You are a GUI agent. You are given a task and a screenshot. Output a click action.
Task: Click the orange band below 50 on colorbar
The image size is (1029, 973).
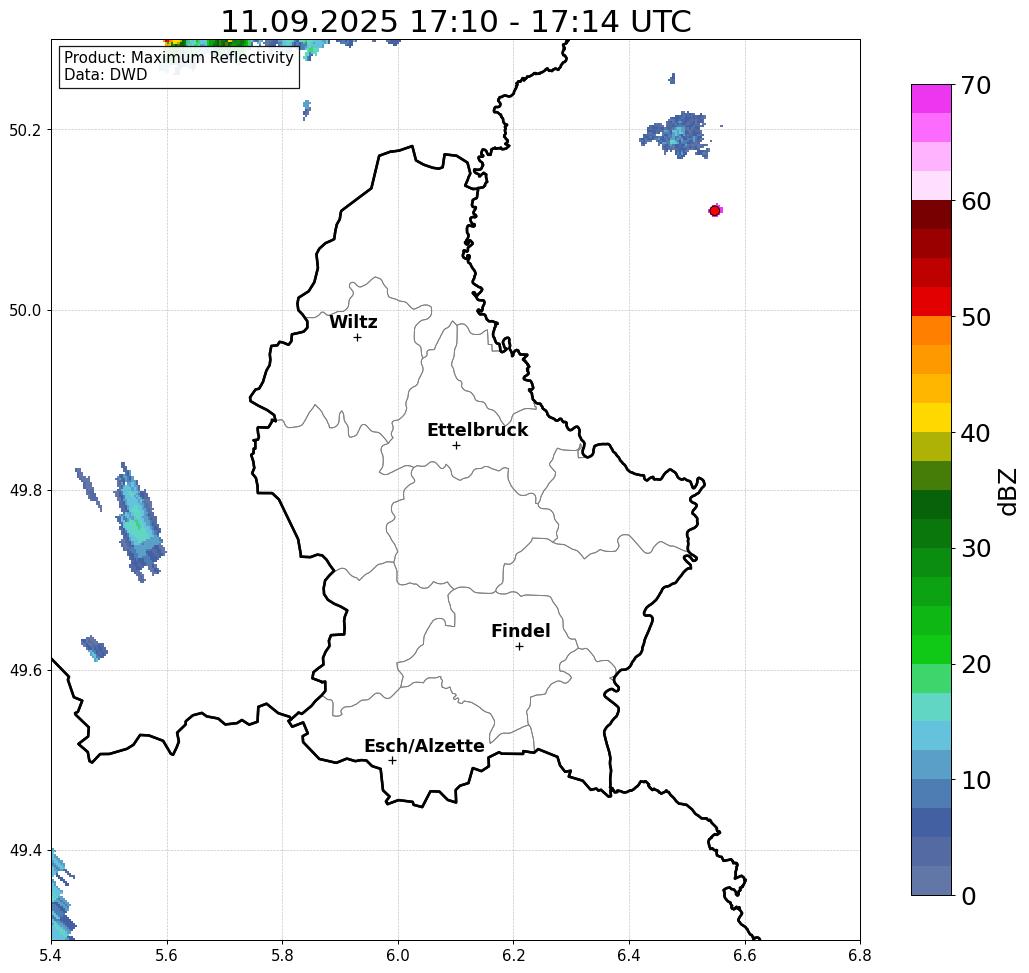pos(931,331)
